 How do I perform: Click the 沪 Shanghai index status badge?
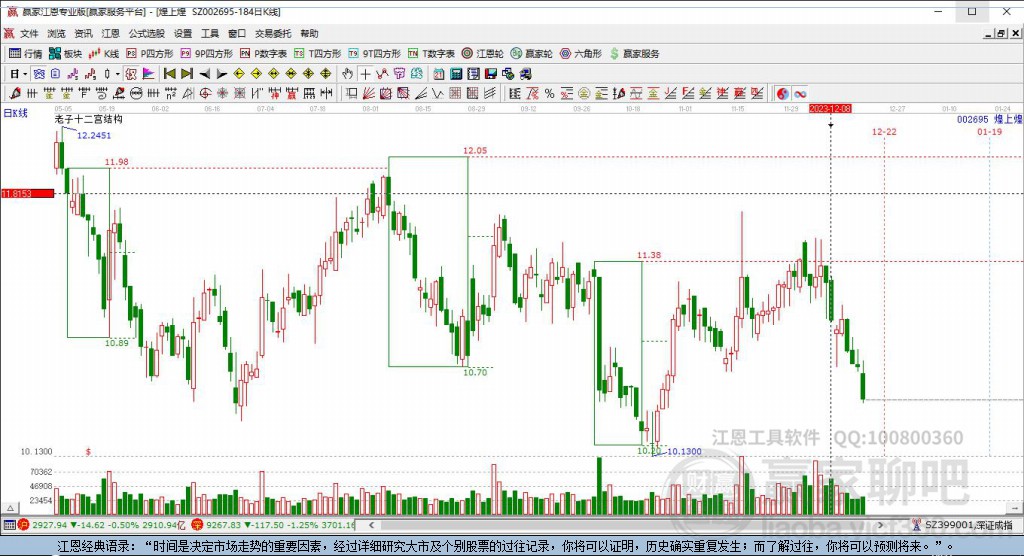coord(23,525)
